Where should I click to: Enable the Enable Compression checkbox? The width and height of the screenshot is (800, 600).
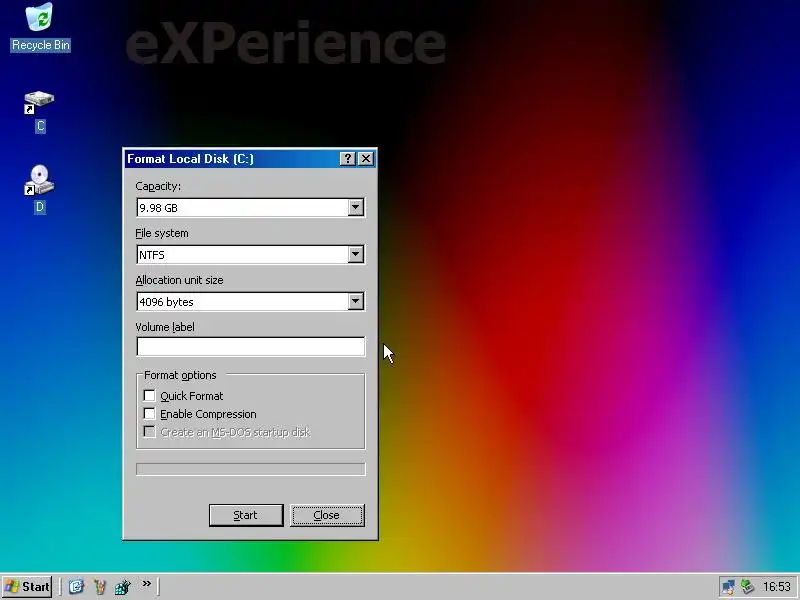(x=149, y=414)
